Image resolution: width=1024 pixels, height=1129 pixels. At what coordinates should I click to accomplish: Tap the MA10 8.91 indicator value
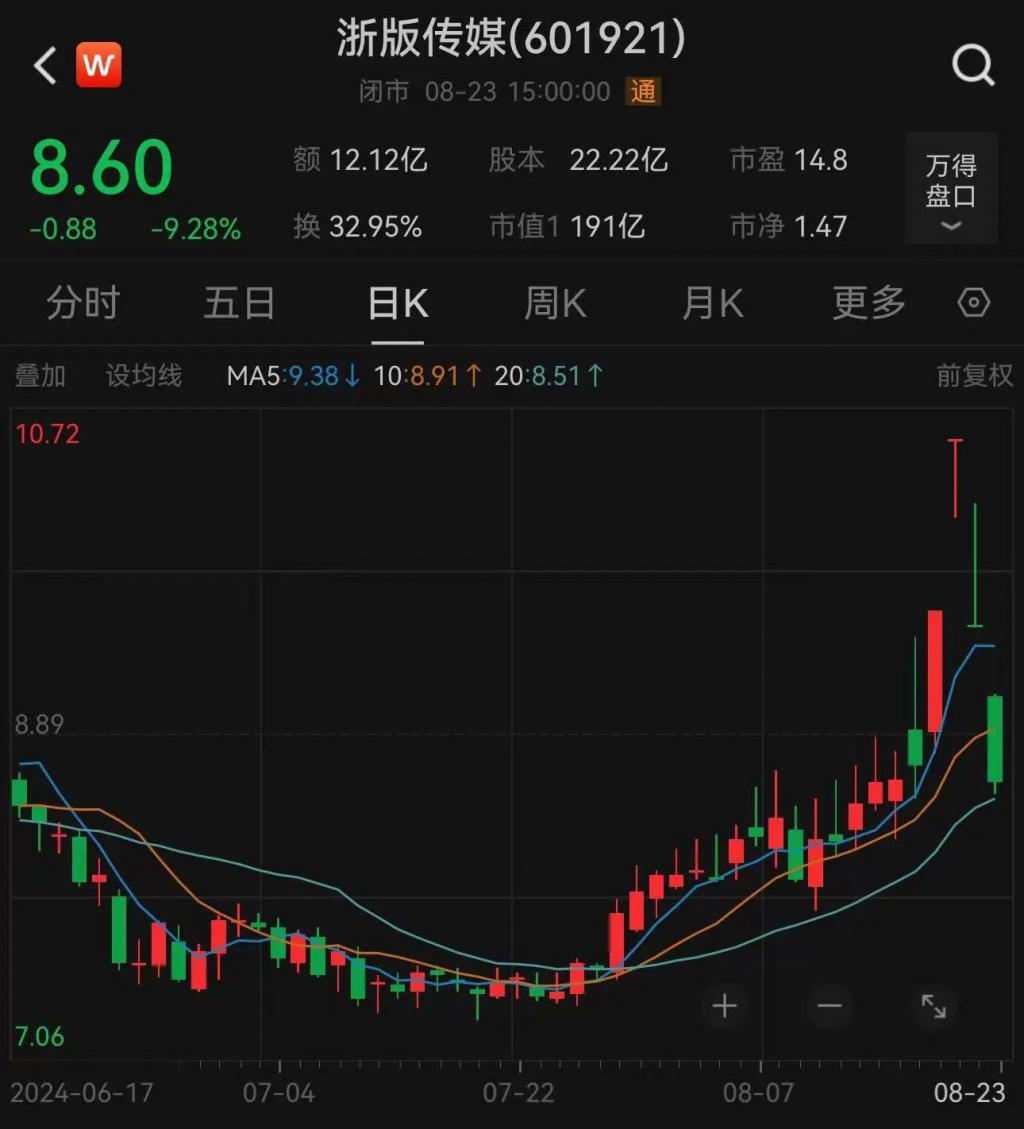(428, 375)
